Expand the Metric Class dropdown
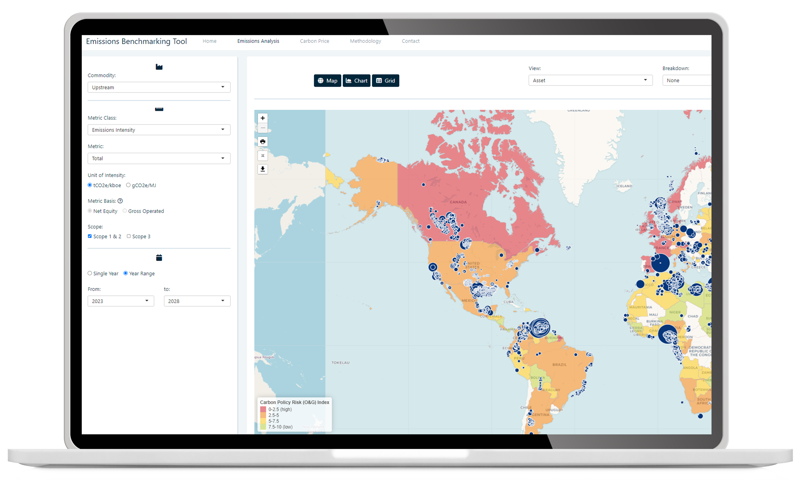 click(x=159, y=130)
